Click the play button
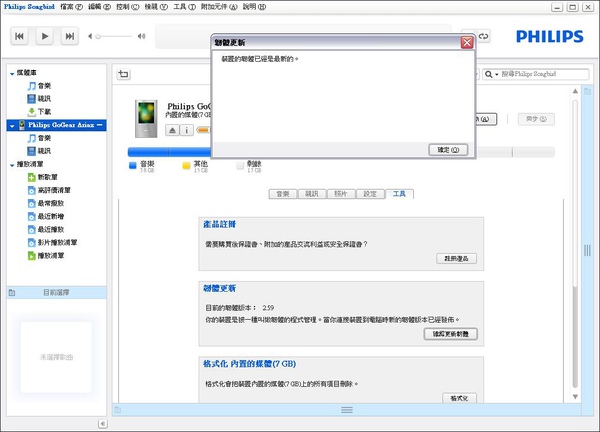600x432 pixels. (x=45, y=36)
